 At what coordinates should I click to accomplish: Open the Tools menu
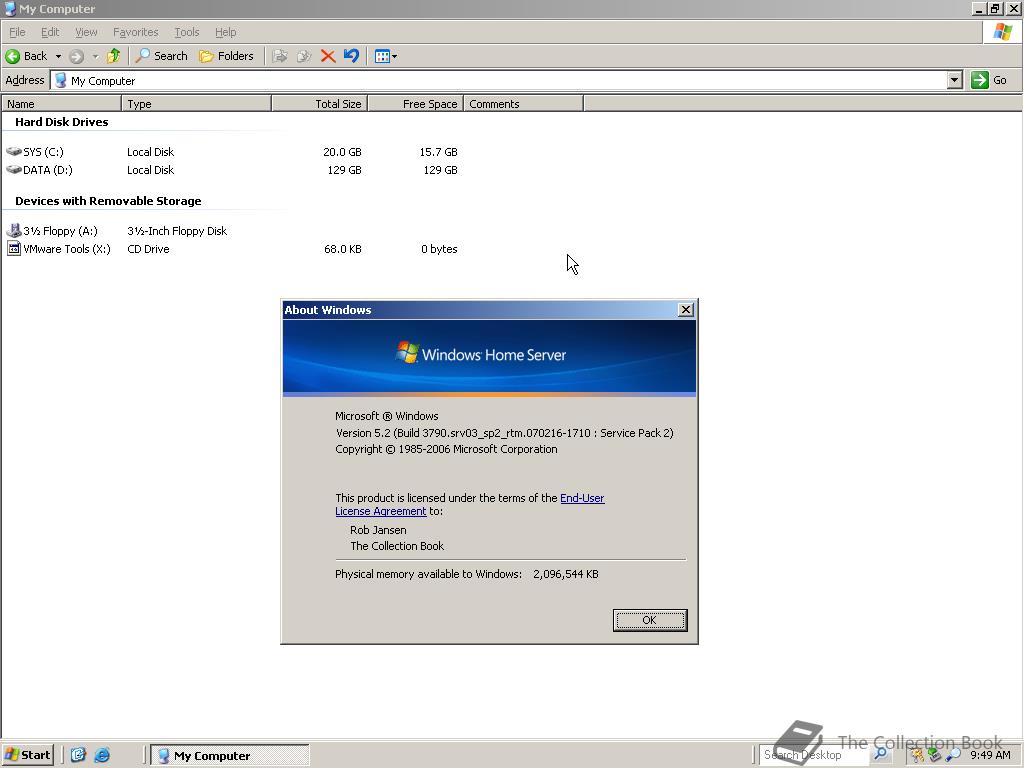[186, 32]
